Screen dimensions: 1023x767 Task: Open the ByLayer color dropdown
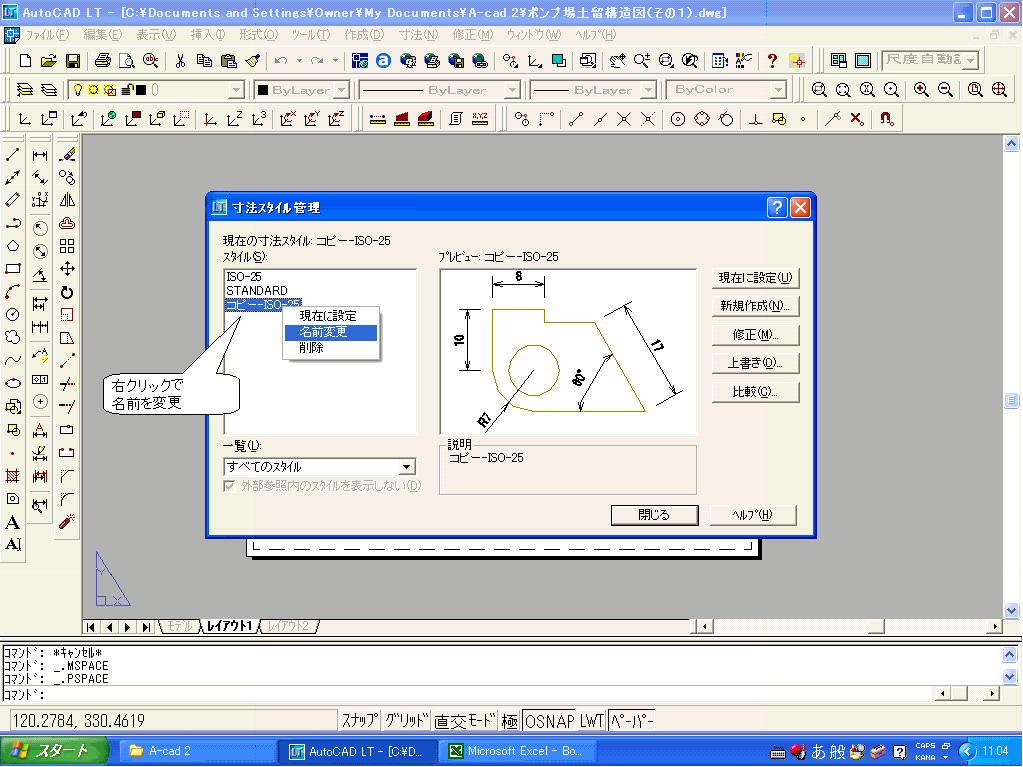pyautogui.click(x=343, y=90)
